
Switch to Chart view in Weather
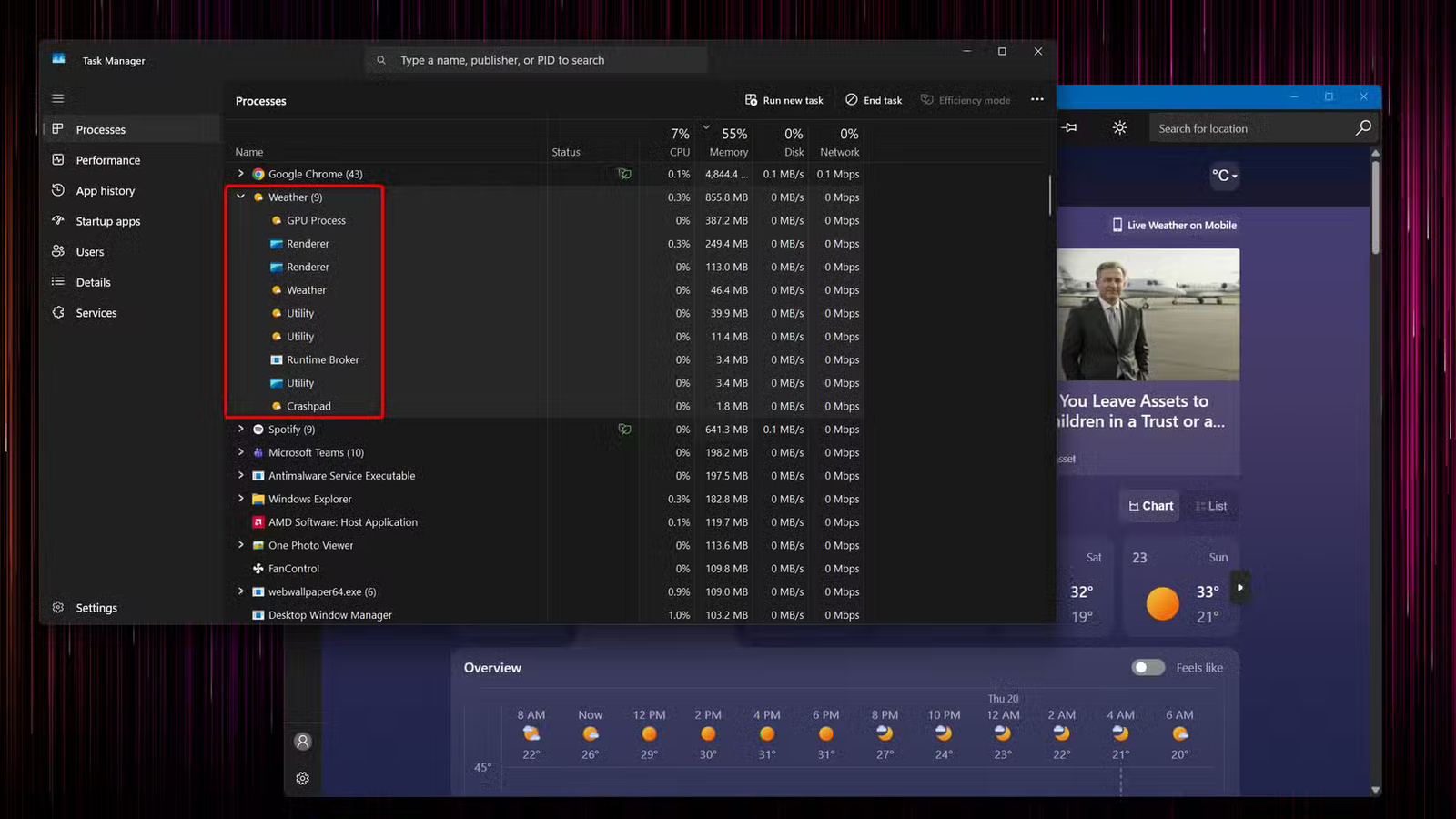click(x=1150, y=506)
